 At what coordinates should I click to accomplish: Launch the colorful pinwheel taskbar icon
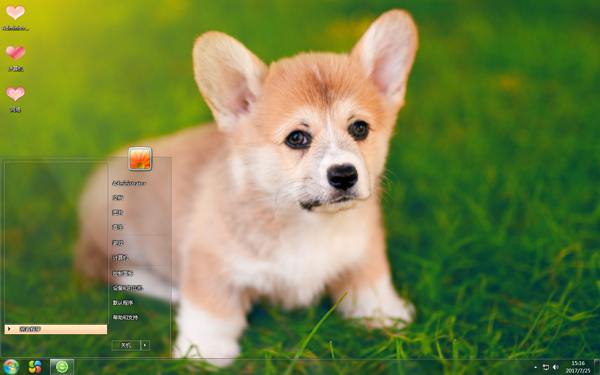coord(35,367)
